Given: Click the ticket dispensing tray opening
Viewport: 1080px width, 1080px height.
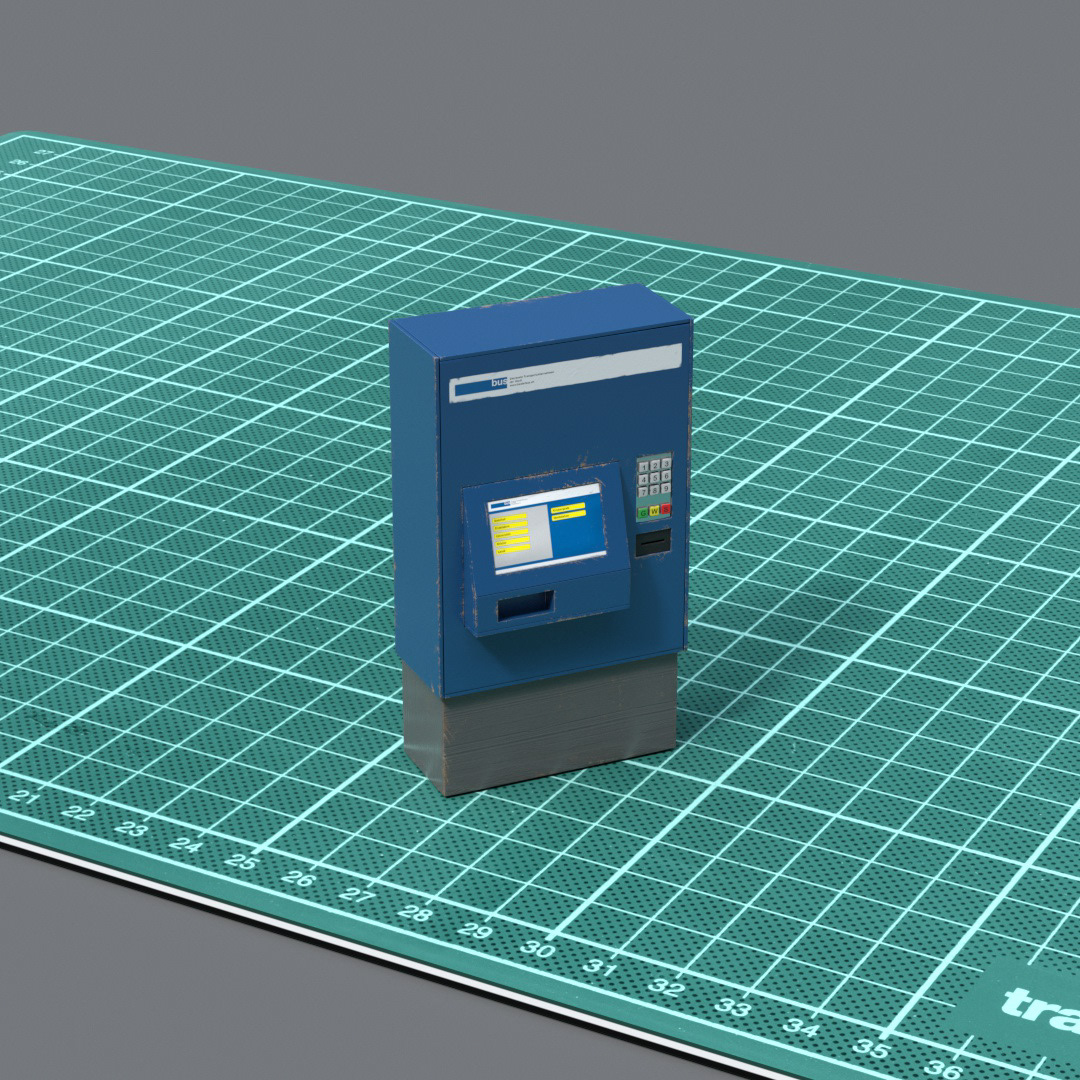Looking at the screenshot, I should coord(525,605).
